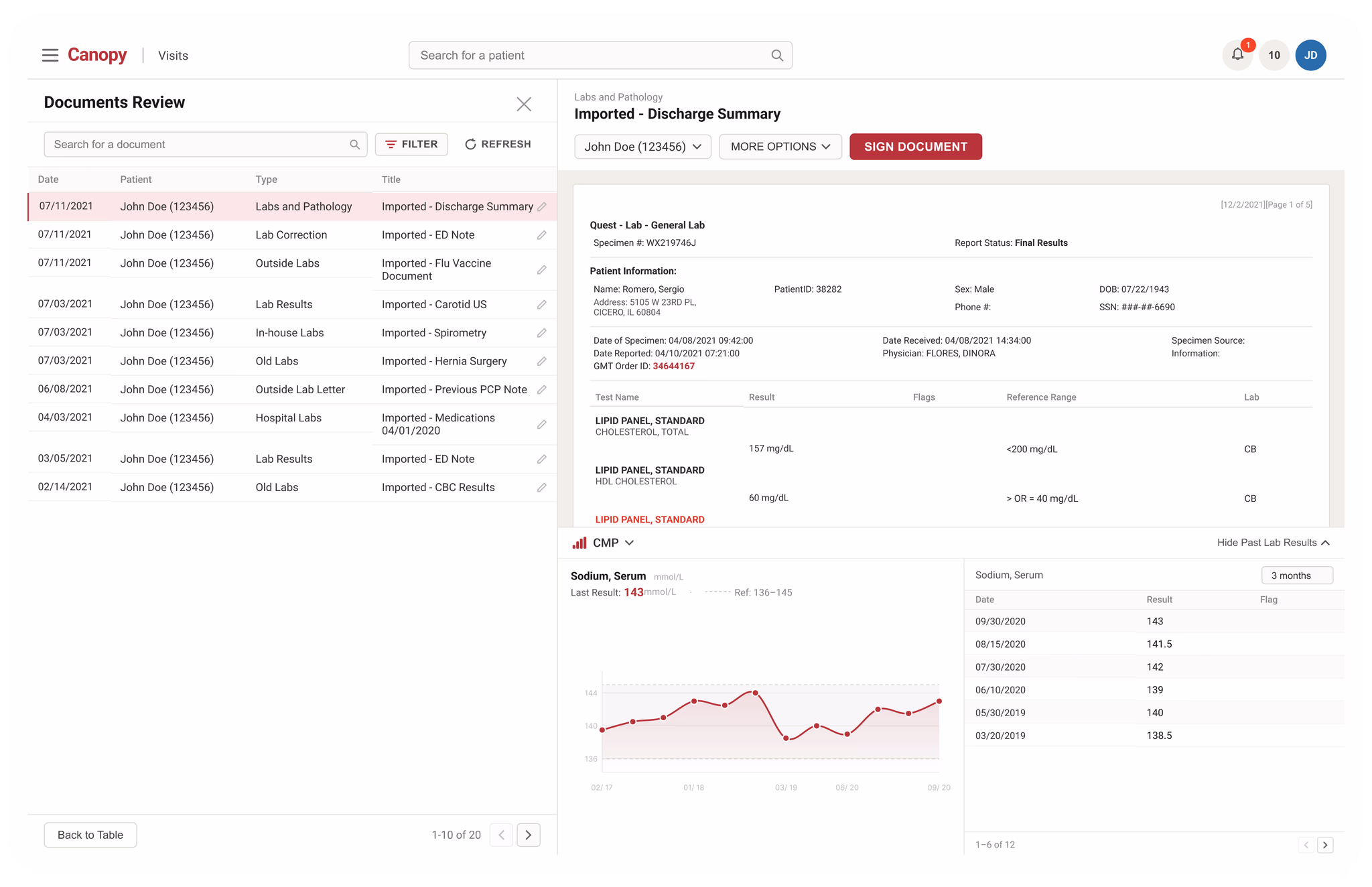Screen dimensions: 1372x887
Task: Select the Imported - Previous PCP Note document
Action: tap(454, 390)
